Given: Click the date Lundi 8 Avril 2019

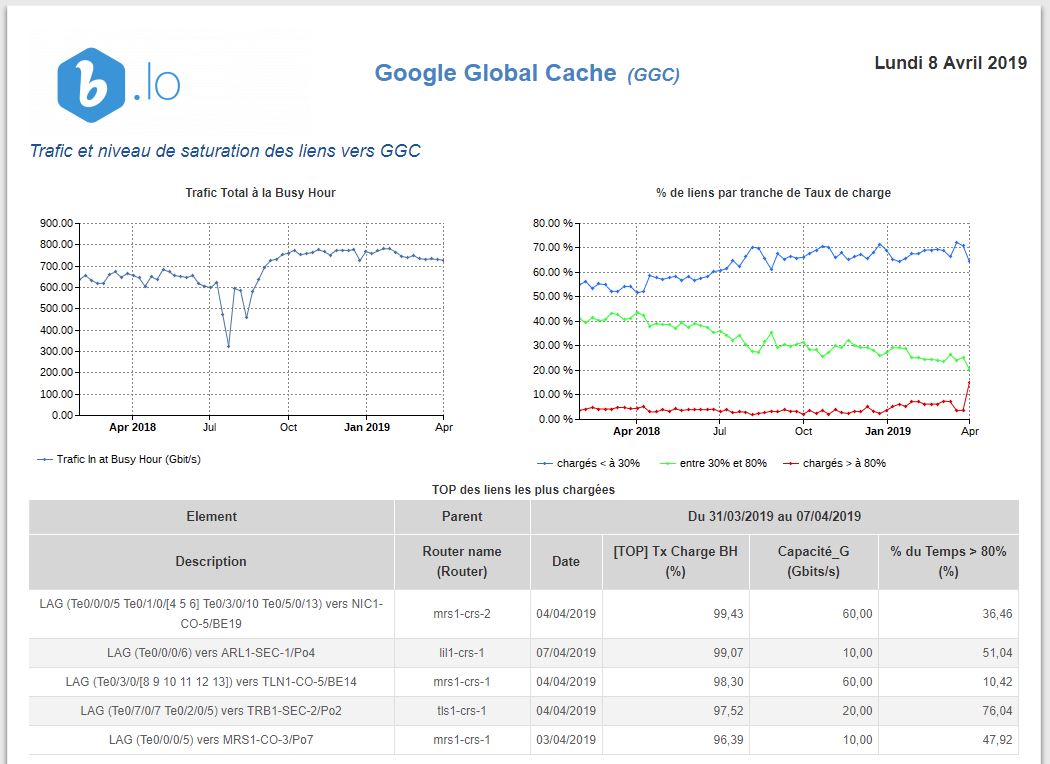Looking at the screenshot, I should (950, 63).
